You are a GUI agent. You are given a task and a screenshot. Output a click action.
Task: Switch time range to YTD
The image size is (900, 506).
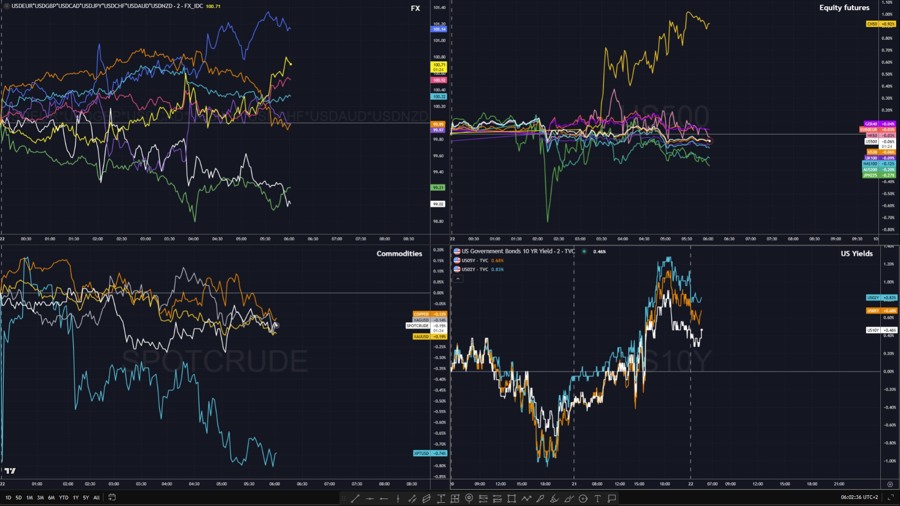pos(63,498)
